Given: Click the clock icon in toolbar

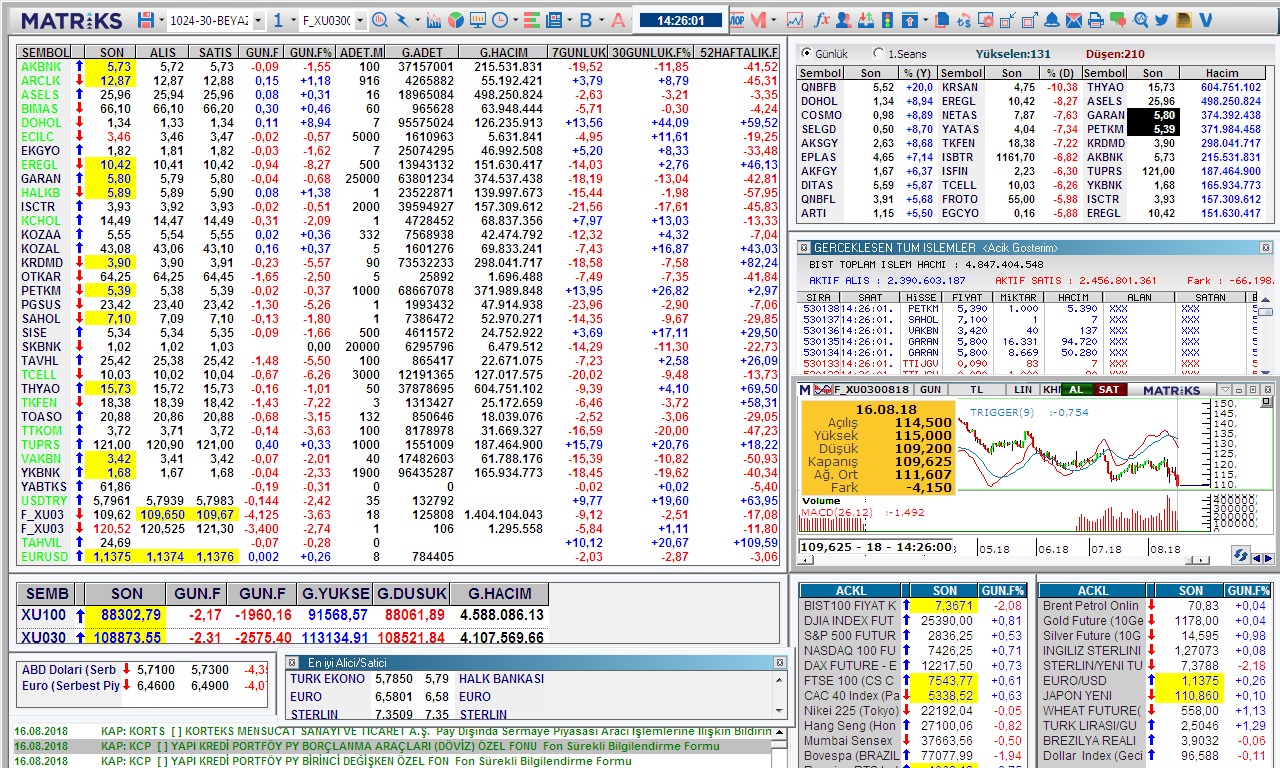Looking at the screenshot, I should click(x=499, y=20).
